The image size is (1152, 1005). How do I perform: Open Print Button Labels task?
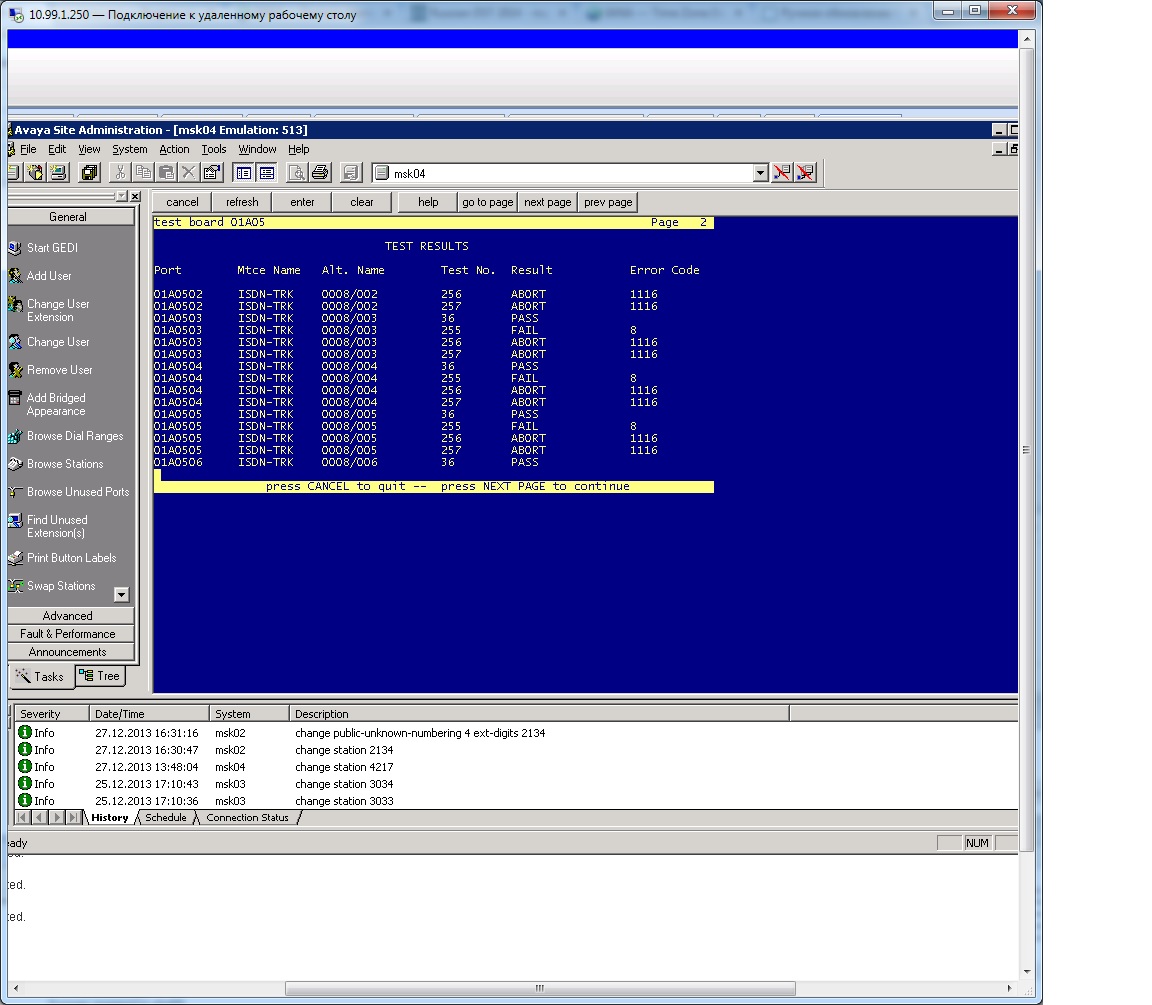click(x=71, y=558)
